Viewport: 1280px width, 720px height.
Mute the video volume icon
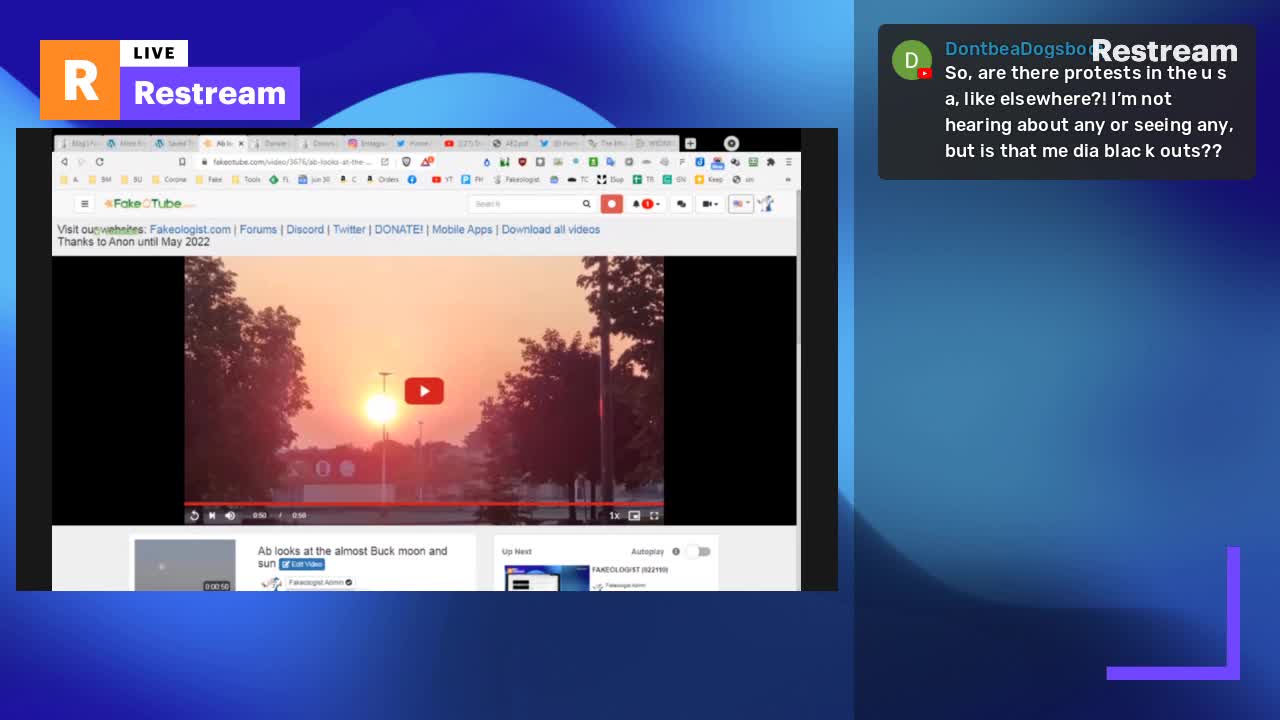click(x=230, y=516)
